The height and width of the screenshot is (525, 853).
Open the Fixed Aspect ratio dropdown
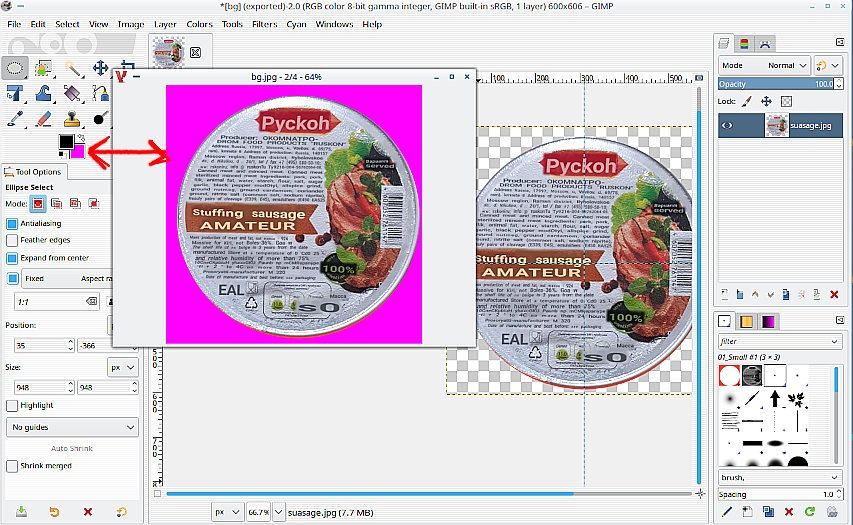tap(67, 279)
